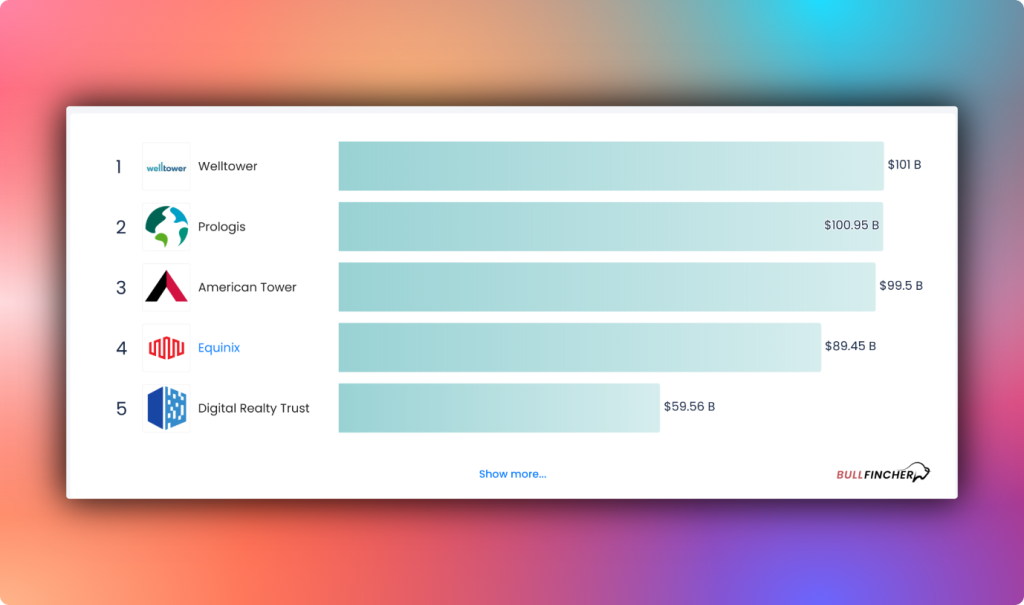Click the Welltower company logo
Image resolution: width=1024 pixels, height=605 pixels.
[167, 167]
